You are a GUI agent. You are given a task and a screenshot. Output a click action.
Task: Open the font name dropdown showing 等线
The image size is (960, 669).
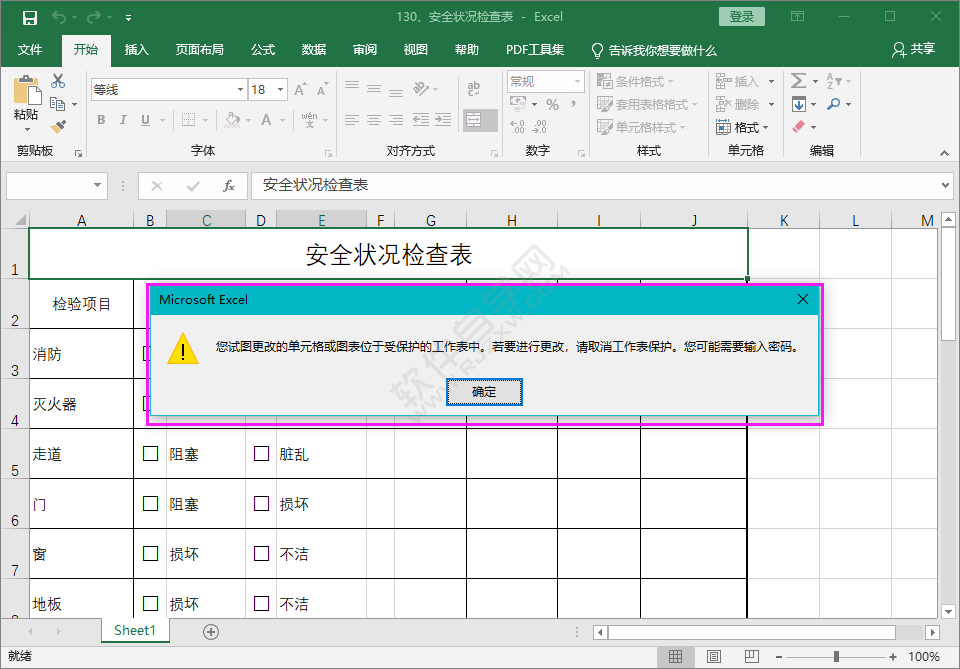[240, 89]
